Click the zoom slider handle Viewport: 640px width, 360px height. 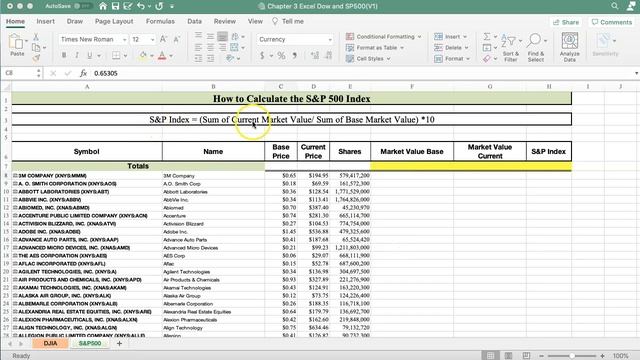572,356
